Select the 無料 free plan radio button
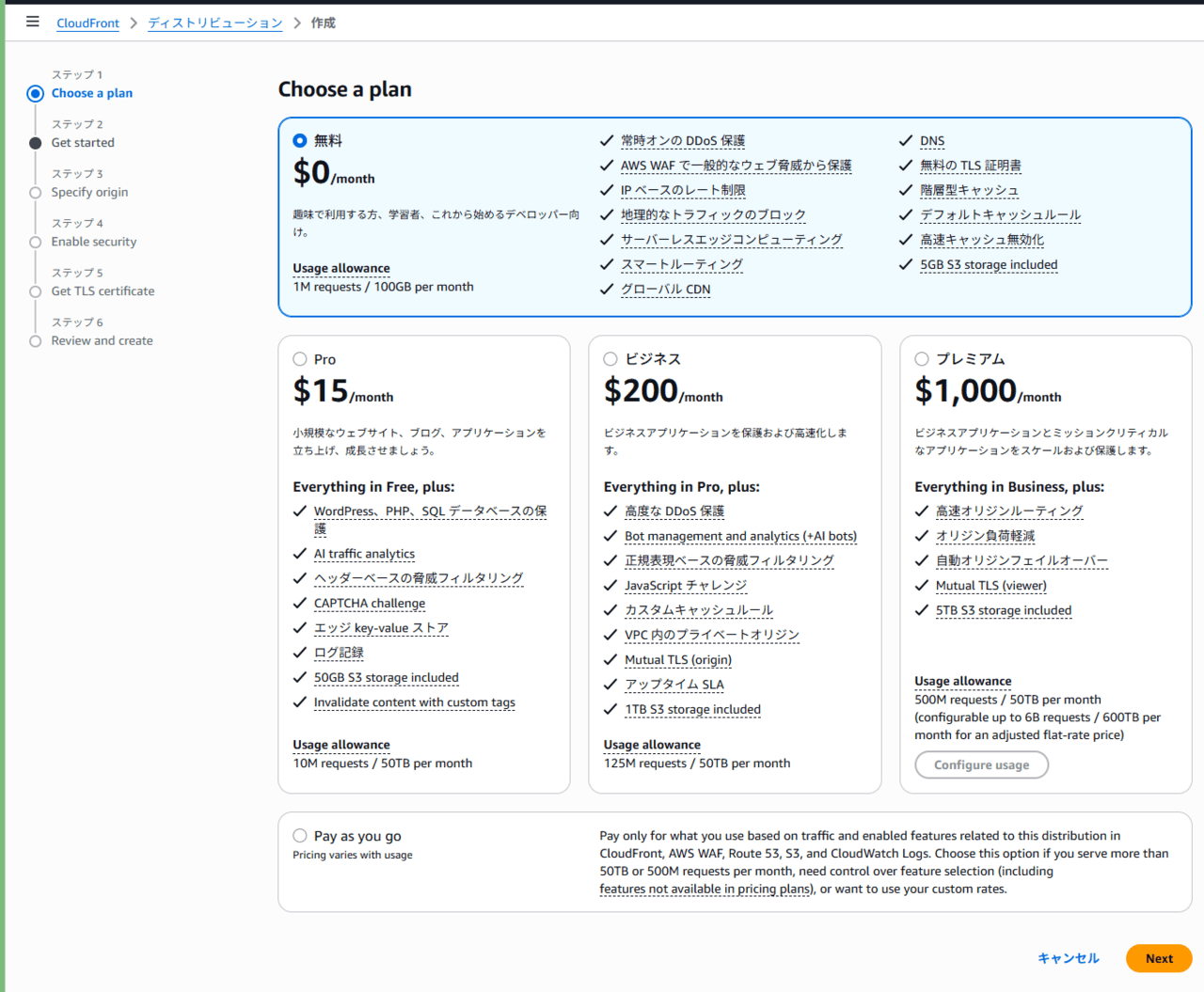Screen dimensions: 1204x992 pyautogui.click(x=300, y=141)
